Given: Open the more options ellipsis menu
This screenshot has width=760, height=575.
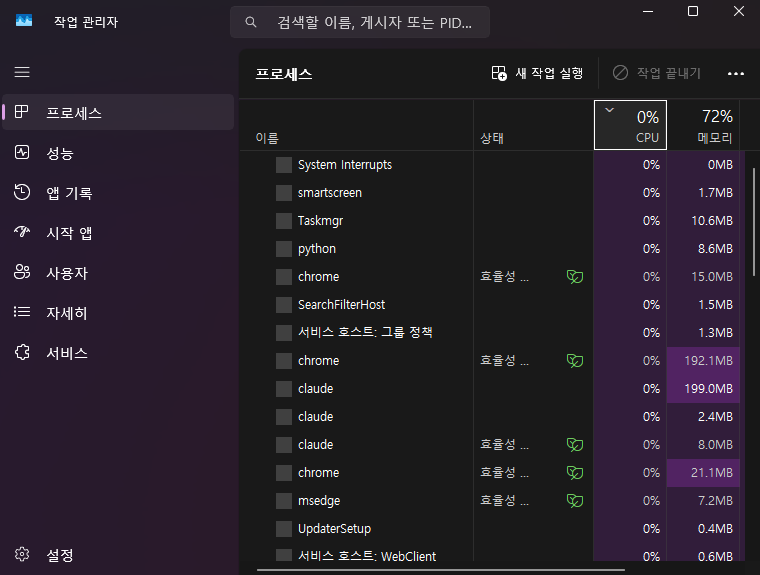Looking at the screenshot, I should 736,74.
